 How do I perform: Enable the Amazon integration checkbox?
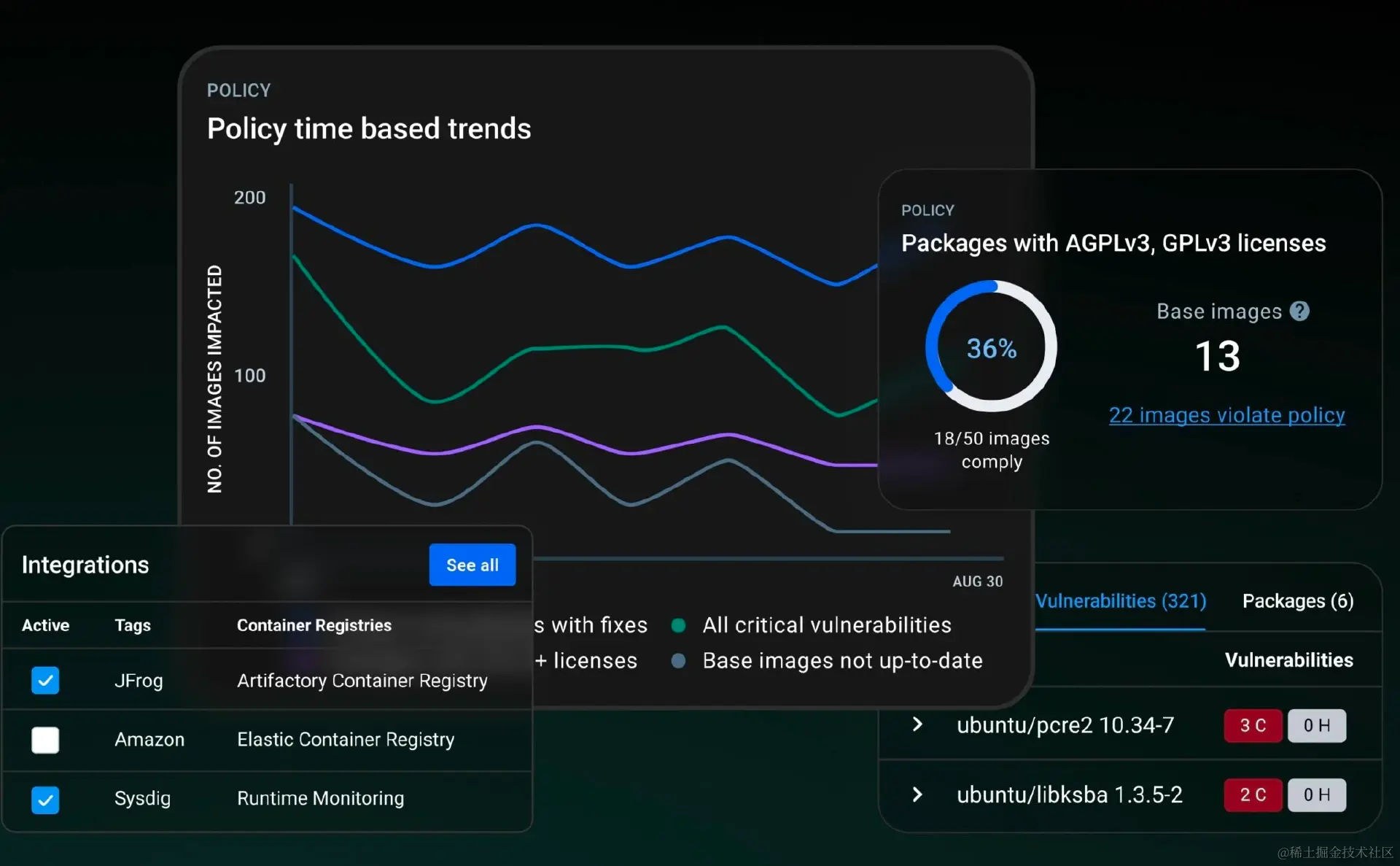click(45, 740)
